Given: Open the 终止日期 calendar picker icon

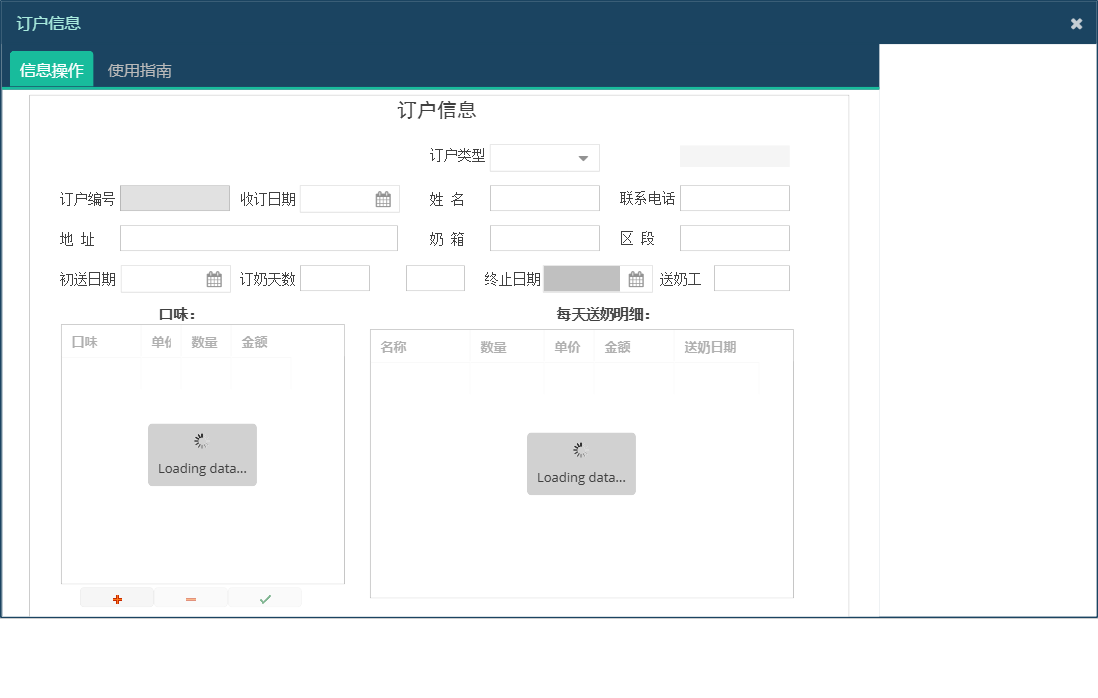Looking at the screenshot, I should click(637, 278).
